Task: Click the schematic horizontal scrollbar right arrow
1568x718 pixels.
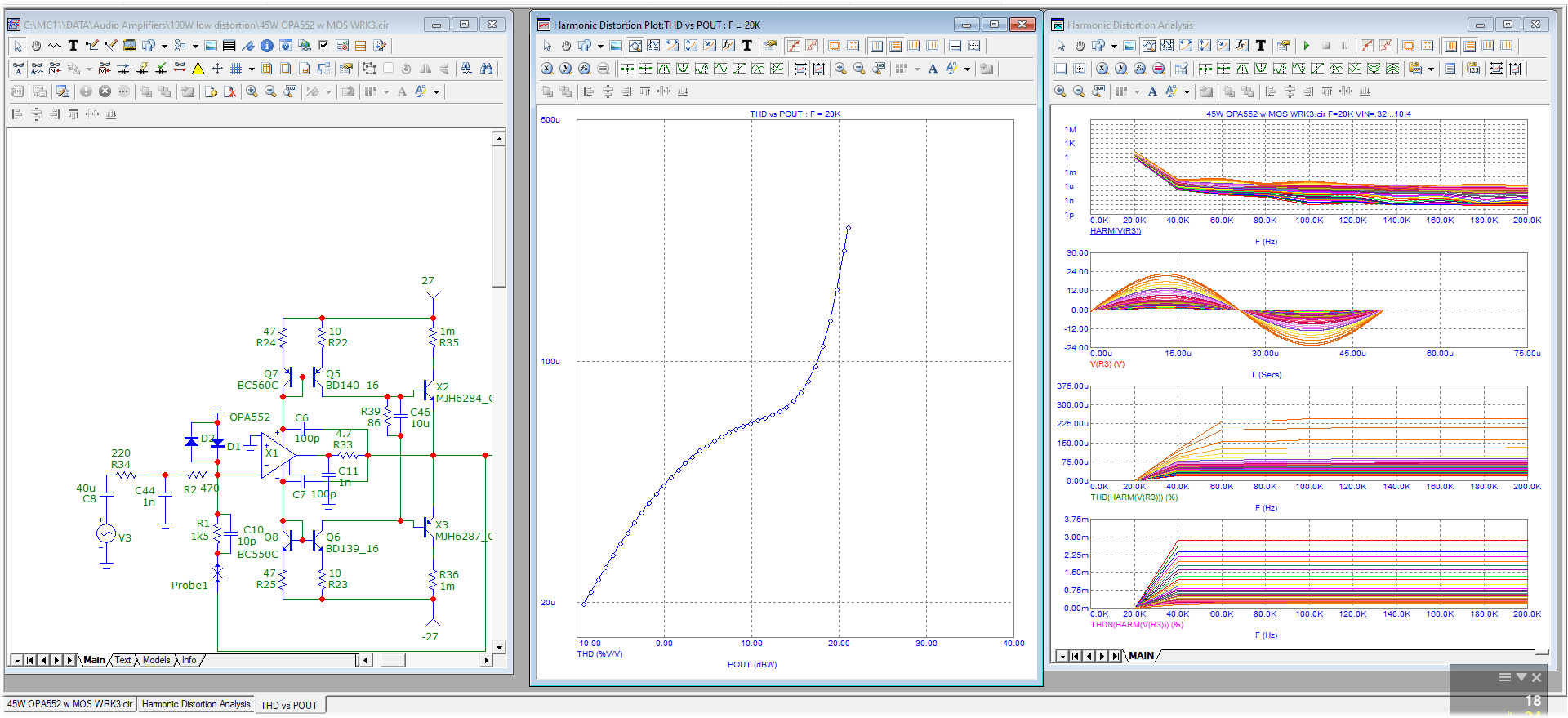Action: click(487, 660)
